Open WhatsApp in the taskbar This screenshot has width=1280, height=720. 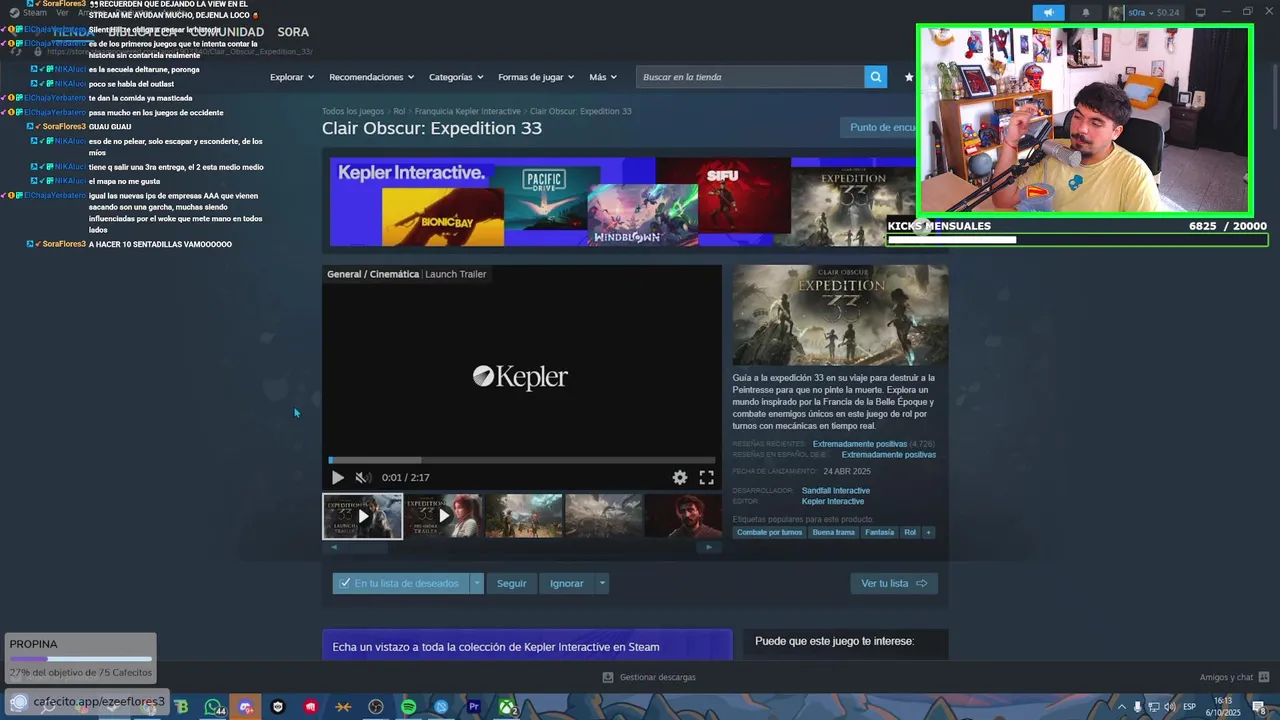point(213,707)
